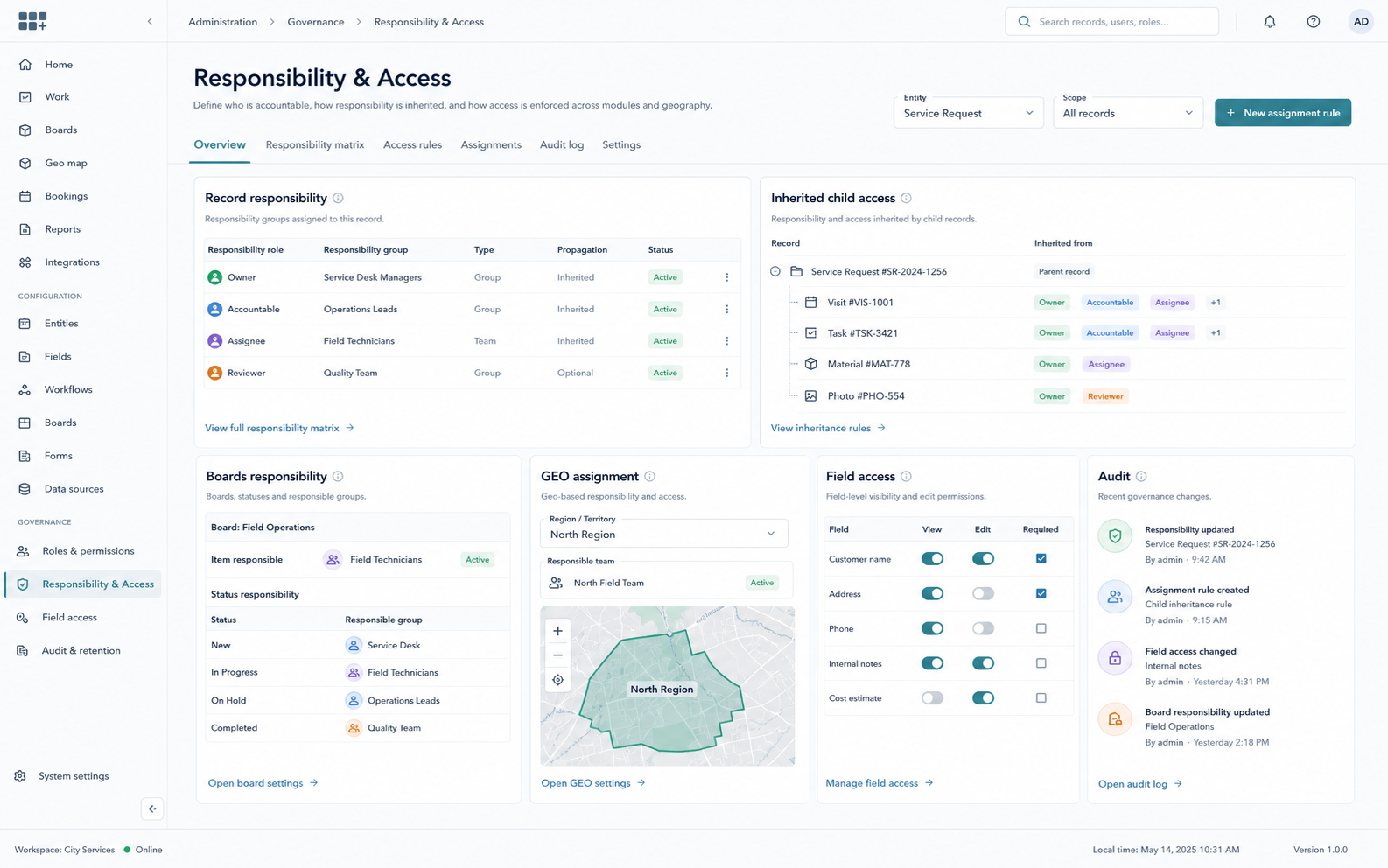Select Photo #PHO-554 child record
The image size is (1388, 868).
tap(866, 396)
